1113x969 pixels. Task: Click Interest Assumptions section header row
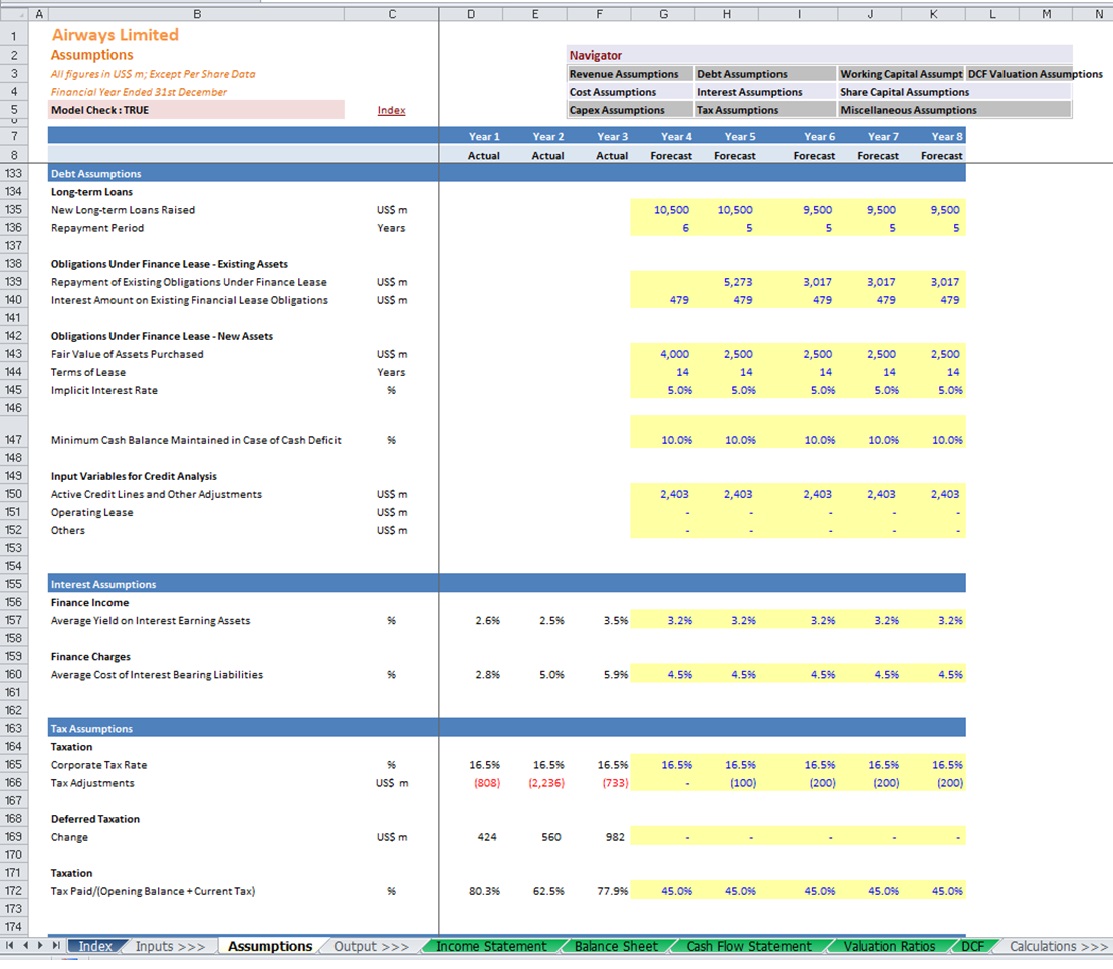507,584
